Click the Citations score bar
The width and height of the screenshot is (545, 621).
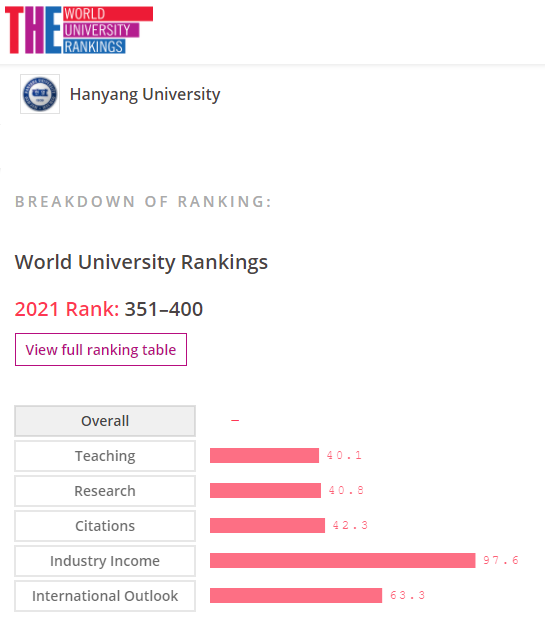267,526
